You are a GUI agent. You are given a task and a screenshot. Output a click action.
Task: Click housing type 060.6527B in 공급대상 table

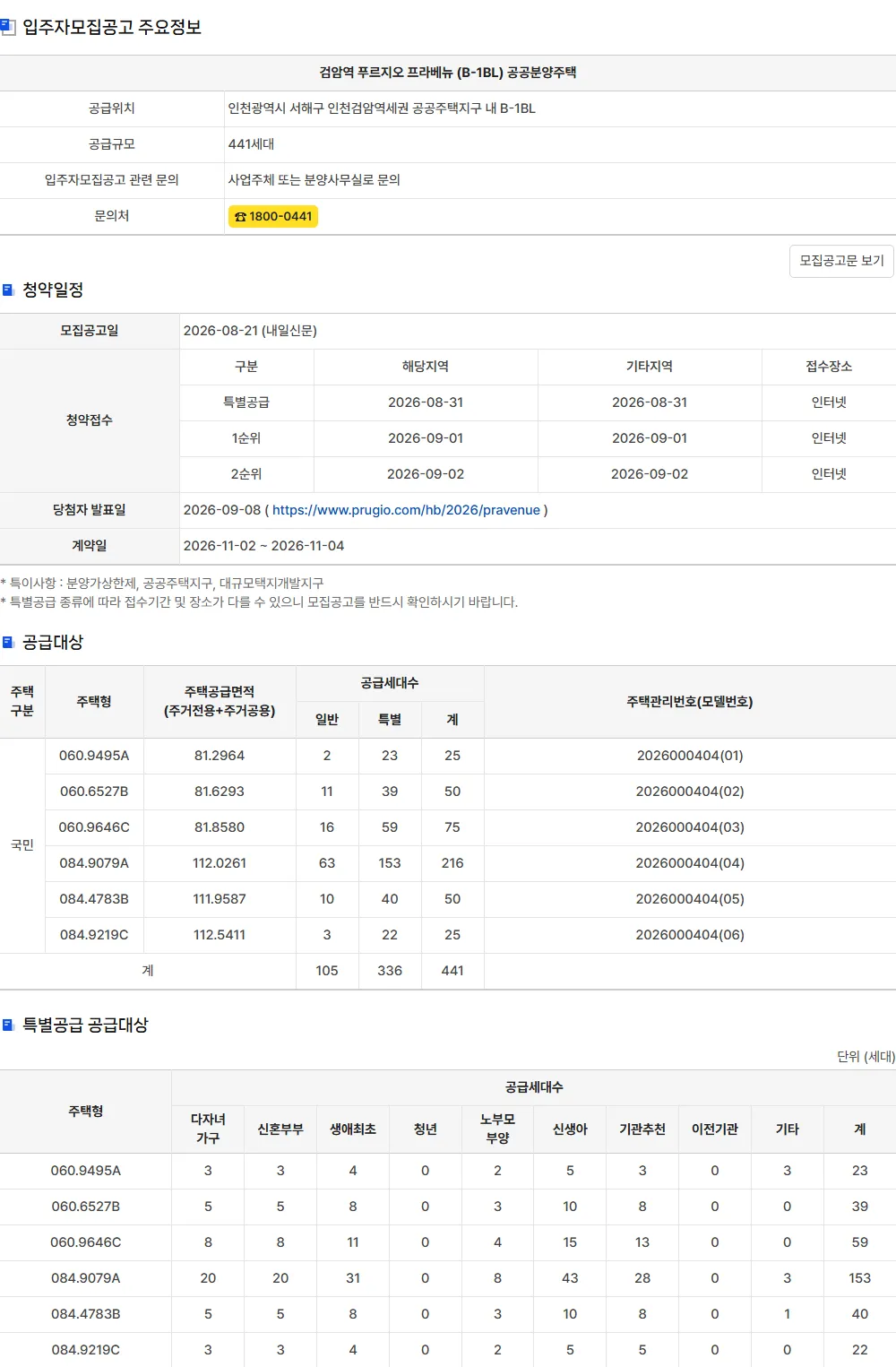pos(94,792)
